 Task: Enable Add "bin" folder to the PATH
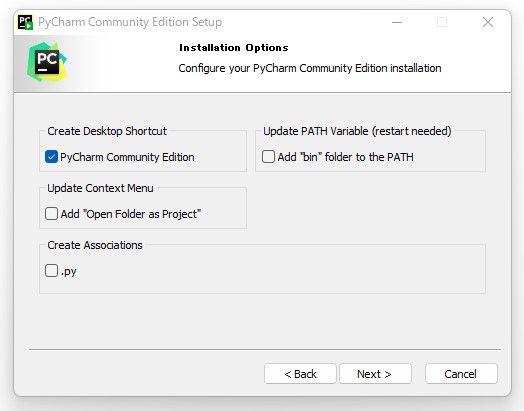pyautogui.click(x=268, y=157)
